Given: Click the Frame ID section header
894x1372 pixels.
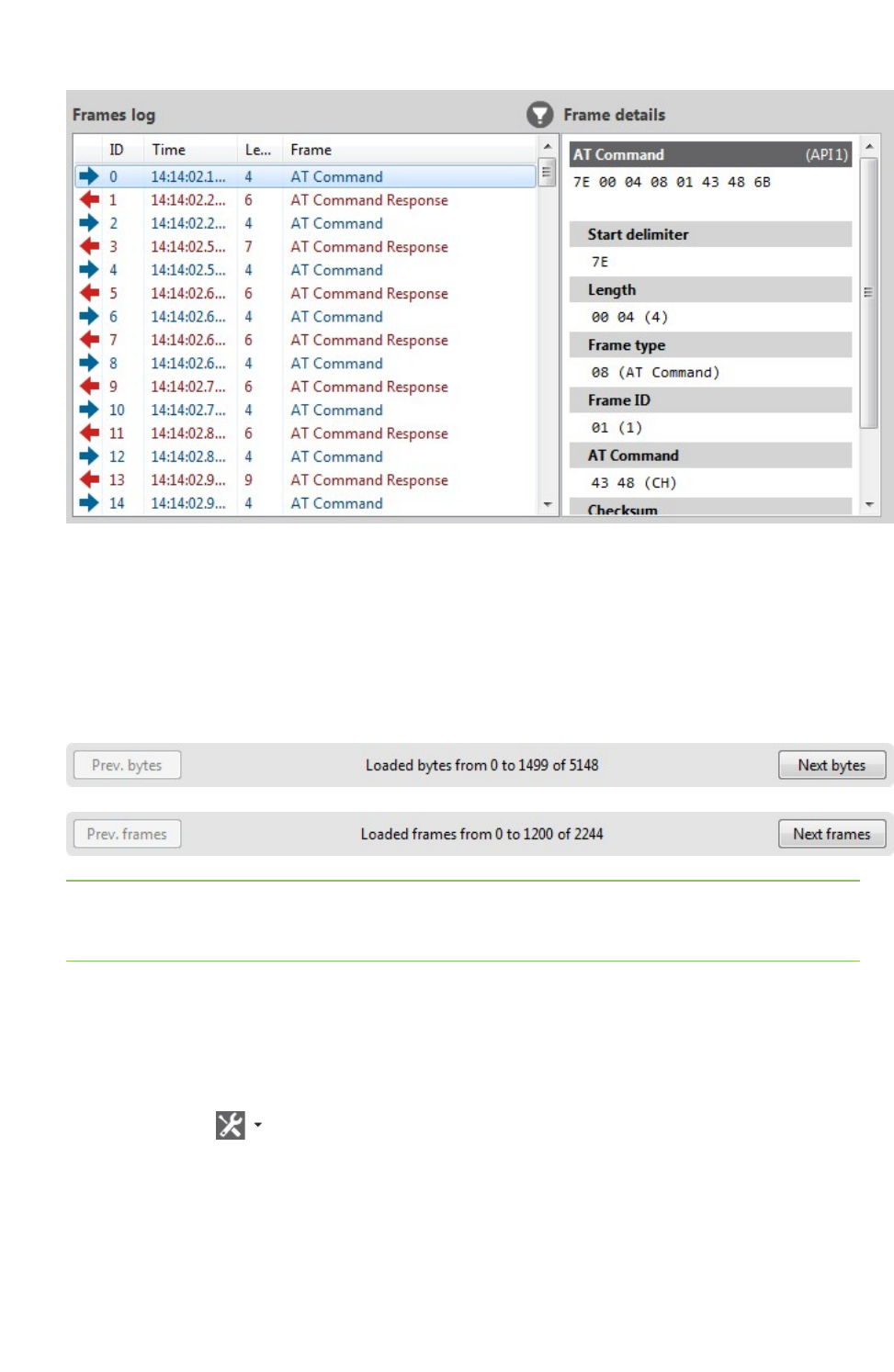Looking at the screenshot, I should (x=710, y=399).
